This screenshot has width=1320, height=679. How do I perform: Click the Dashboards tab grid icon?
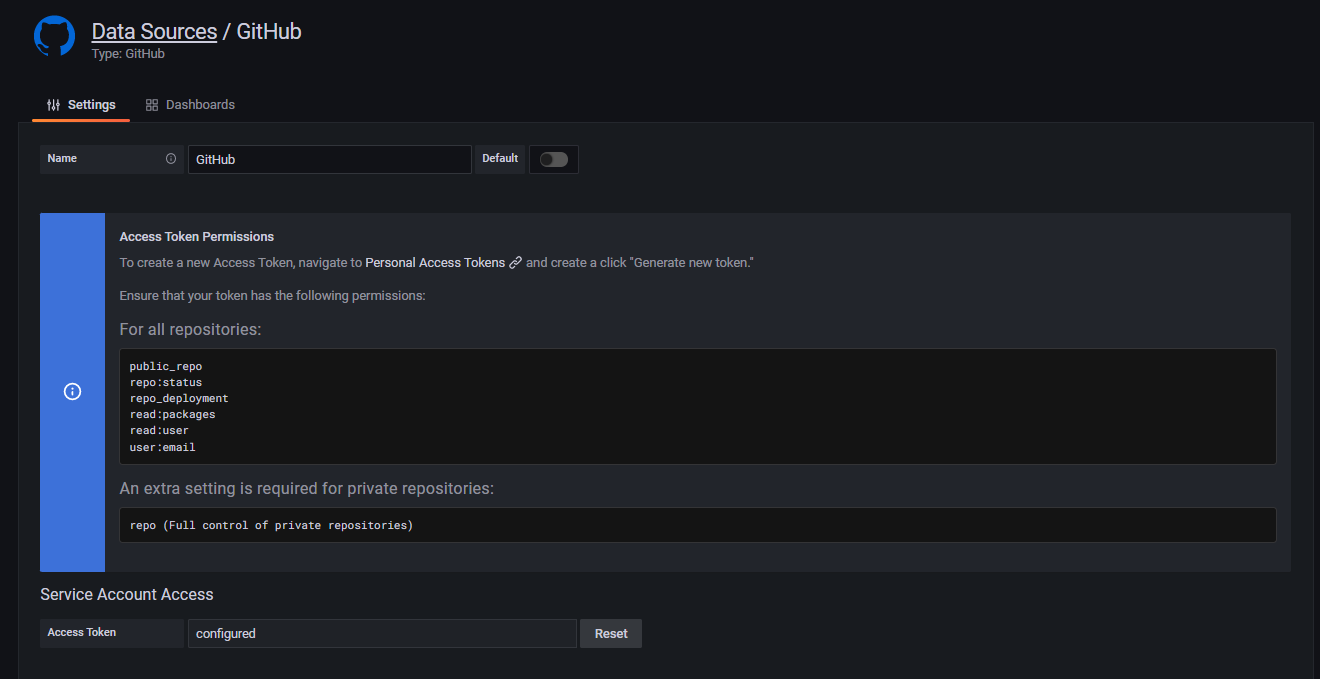pos(152,105)
